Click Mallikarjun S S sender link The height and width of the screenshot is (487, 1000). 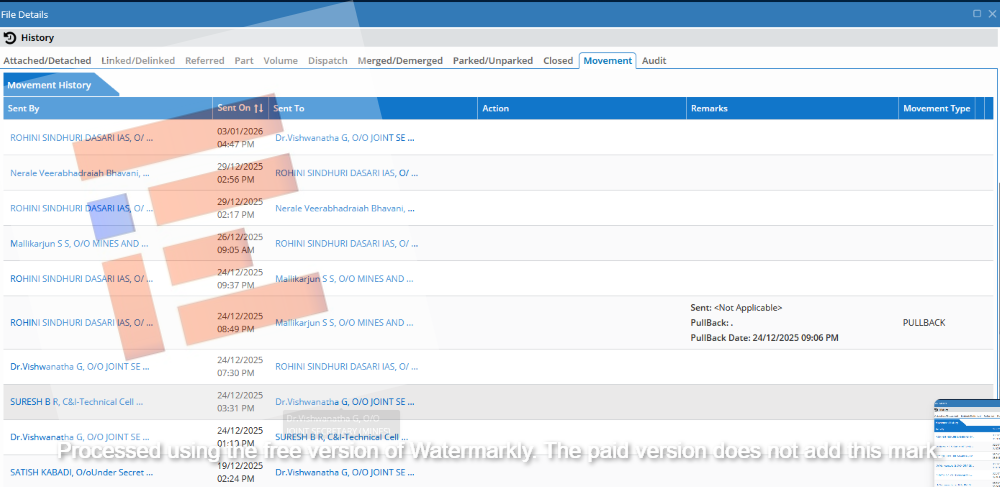click(79, 243)
